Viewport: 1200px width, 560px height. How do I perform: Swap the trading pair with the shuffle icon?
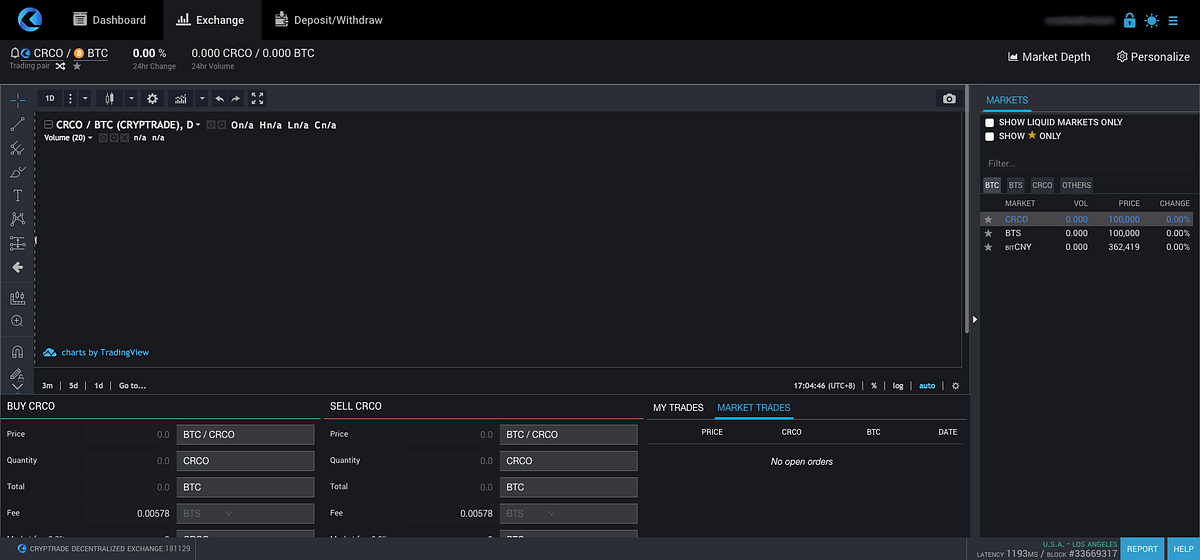point(60,66)
